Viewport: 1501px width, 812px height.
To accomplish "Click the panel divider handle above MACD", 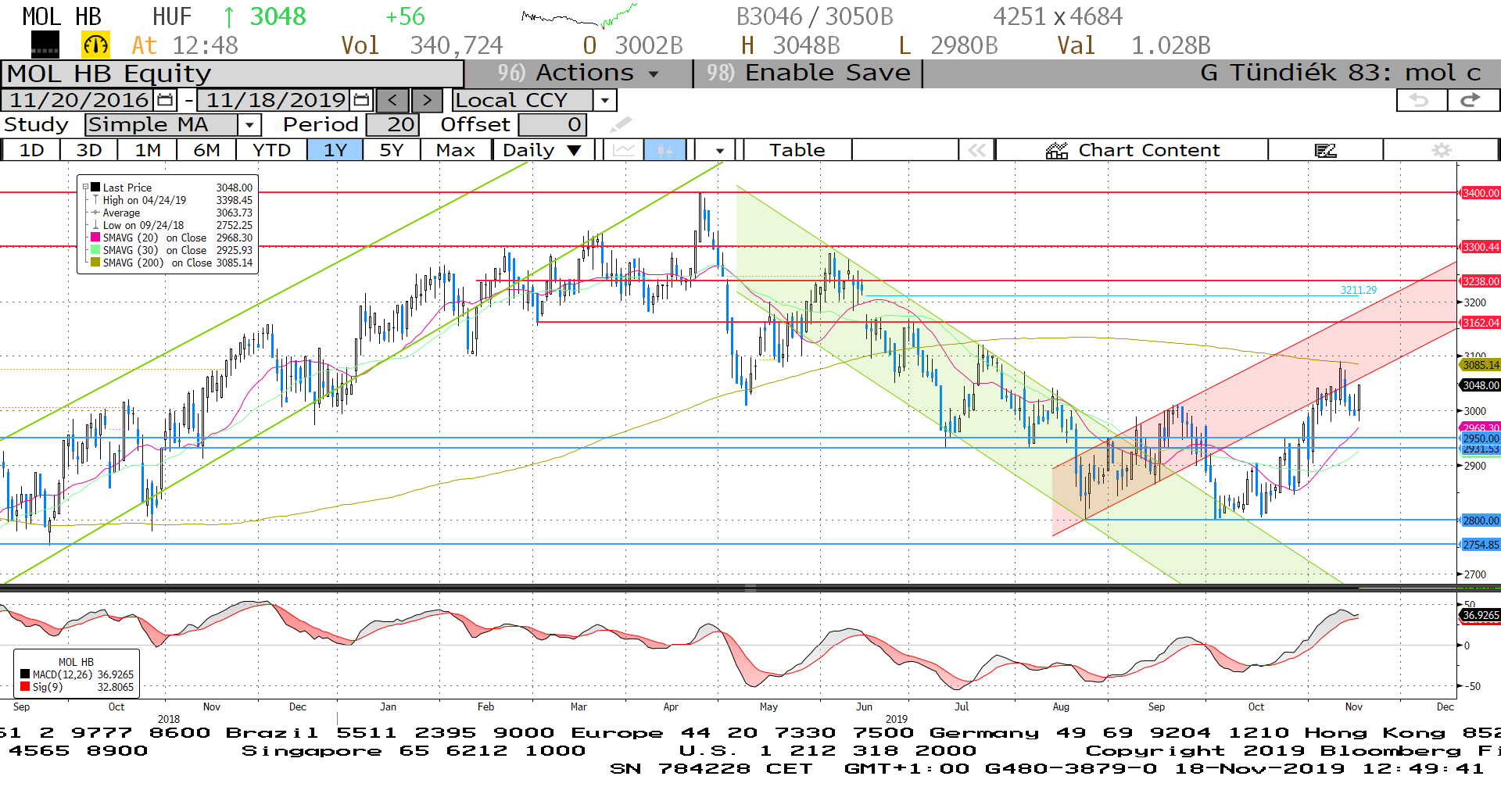I will tap(750, 588).
